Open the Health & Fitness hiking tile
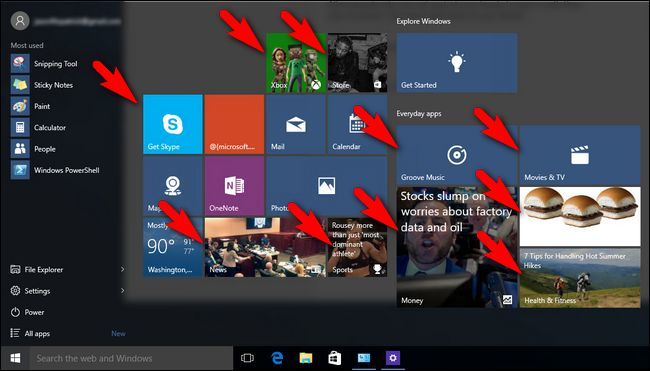Viewport: 650px width, 371px height. pyautogui.click(x=580, y=278)
